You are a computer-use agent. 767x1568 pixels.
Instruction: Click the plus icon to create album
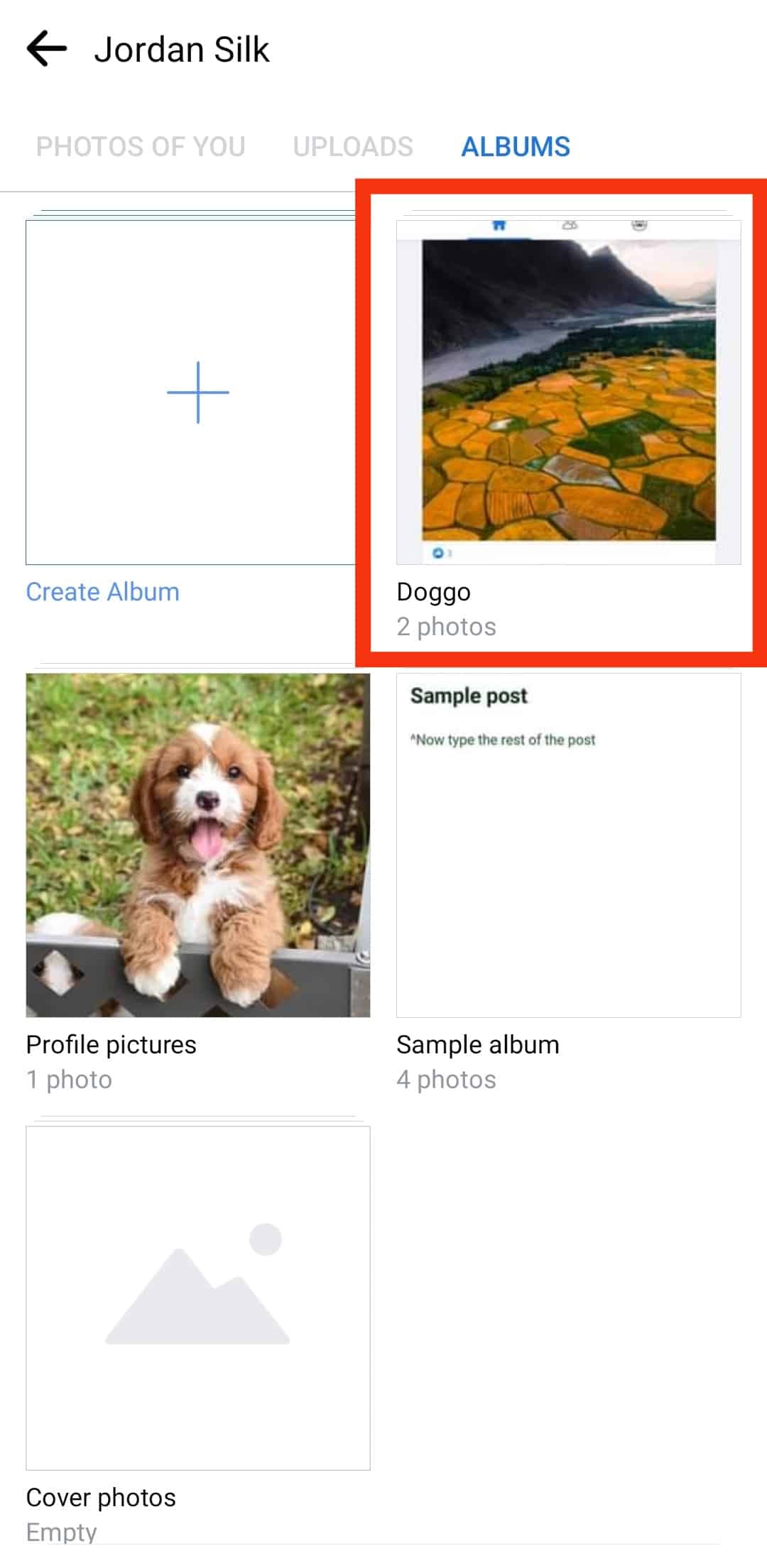[x=197, y=392]
